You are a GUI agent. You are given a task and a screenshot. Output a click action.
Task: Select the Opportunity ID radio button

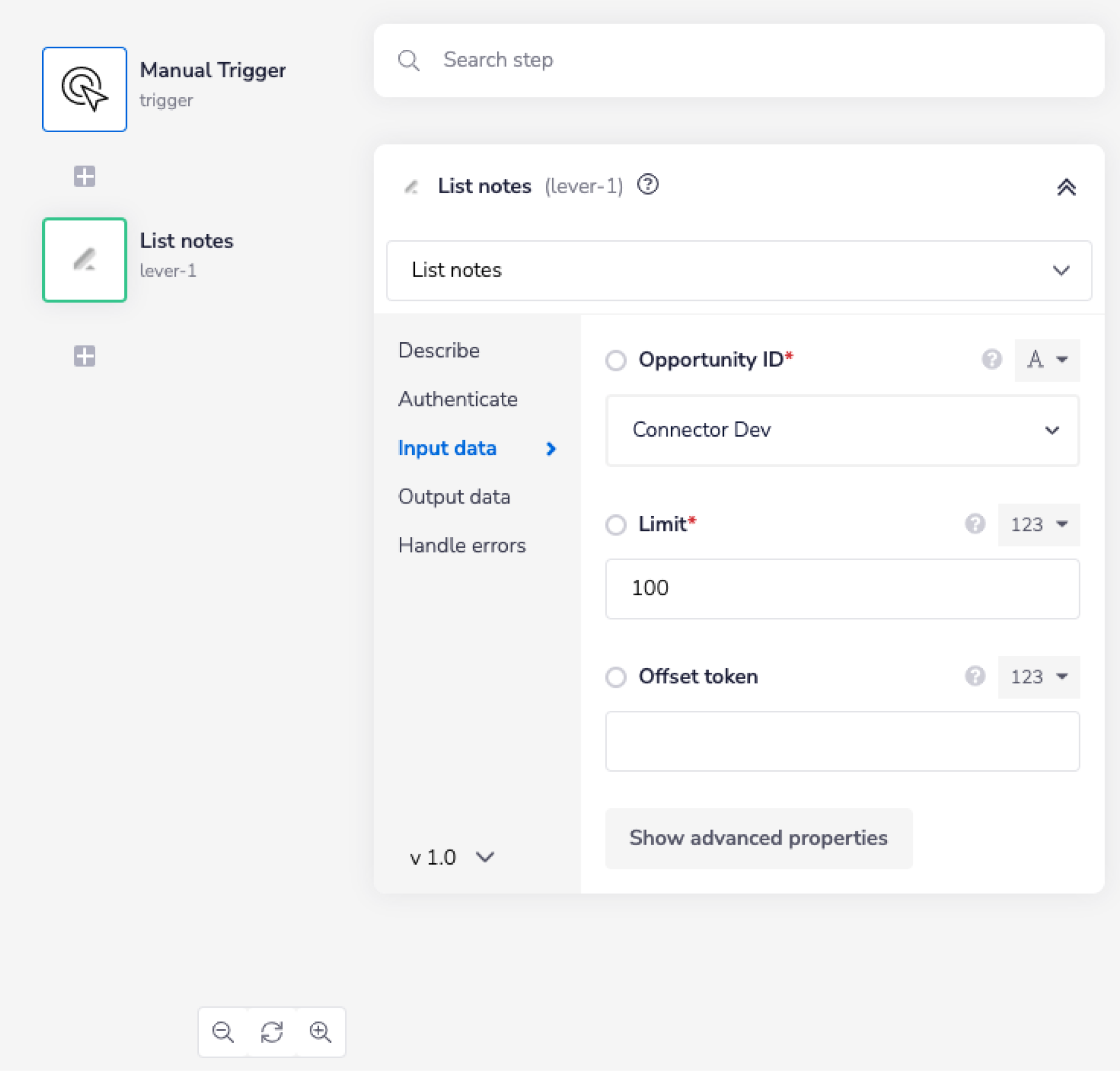(616, 360)
